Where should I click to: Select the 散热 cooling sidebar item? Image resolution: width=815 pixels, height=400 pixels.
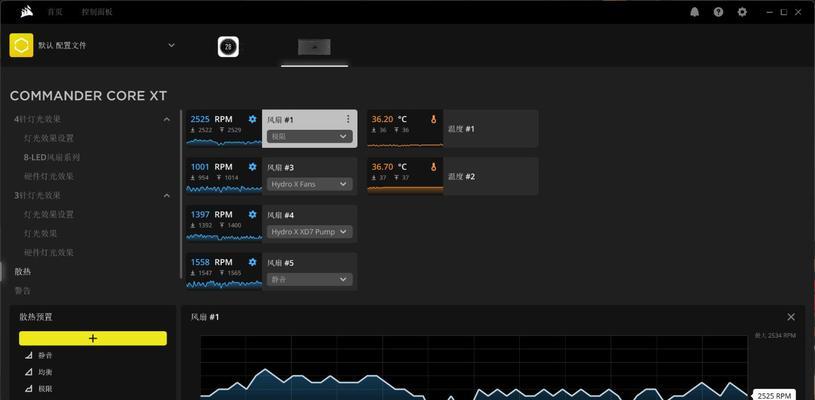point(22,272)
